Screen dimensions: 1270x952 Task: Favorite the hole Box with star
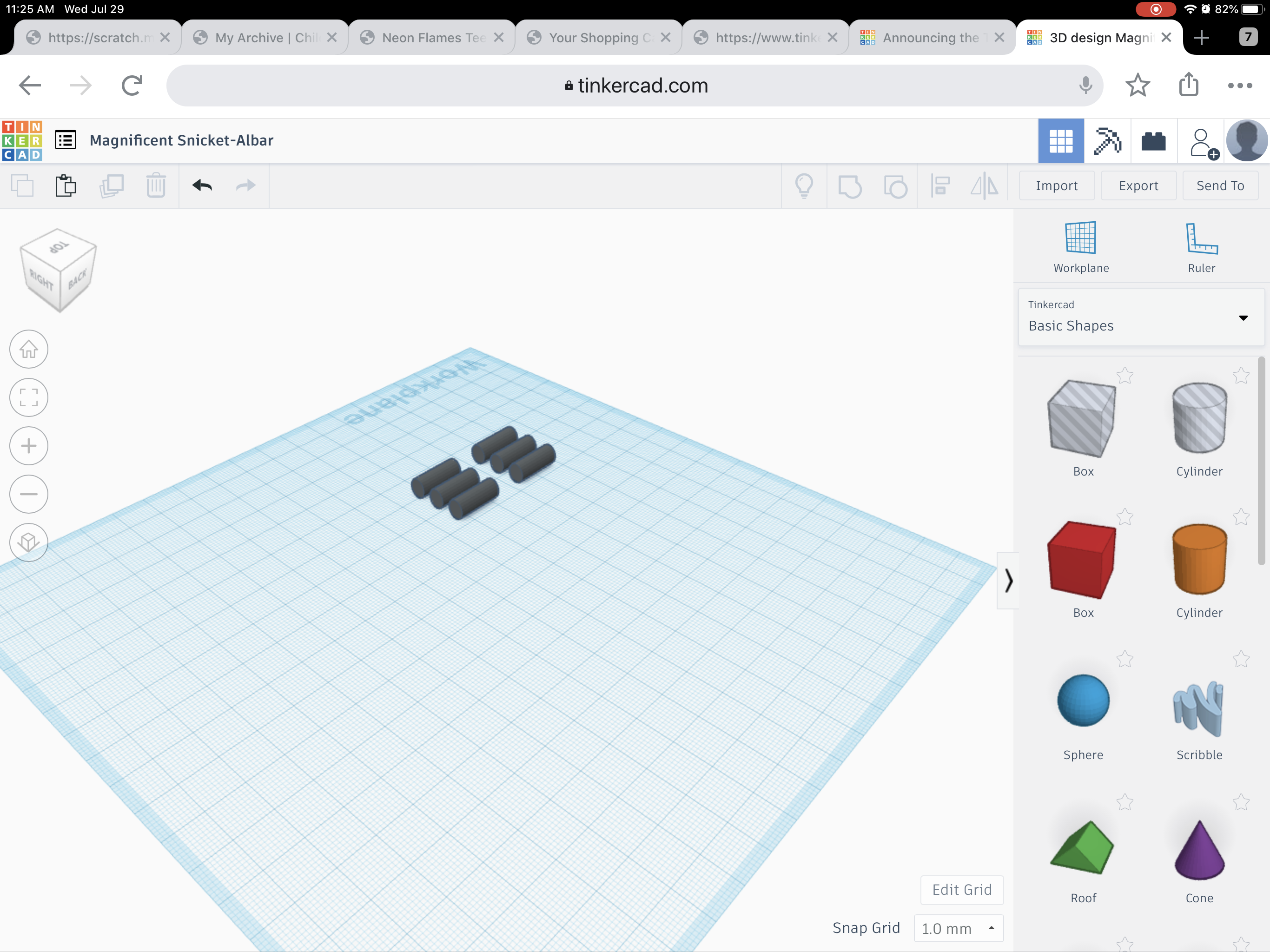(x=1125, y=376)
